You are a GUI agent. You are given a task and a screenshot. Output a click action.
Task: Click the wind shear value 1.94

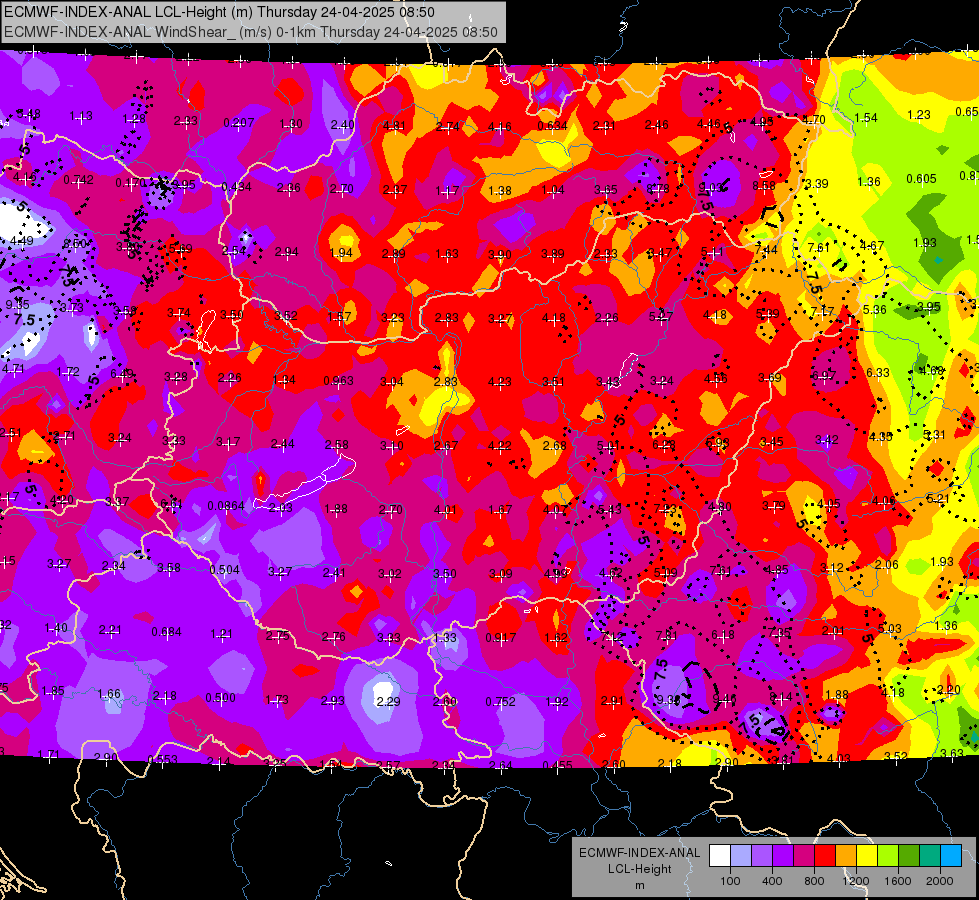click(341, 253)
